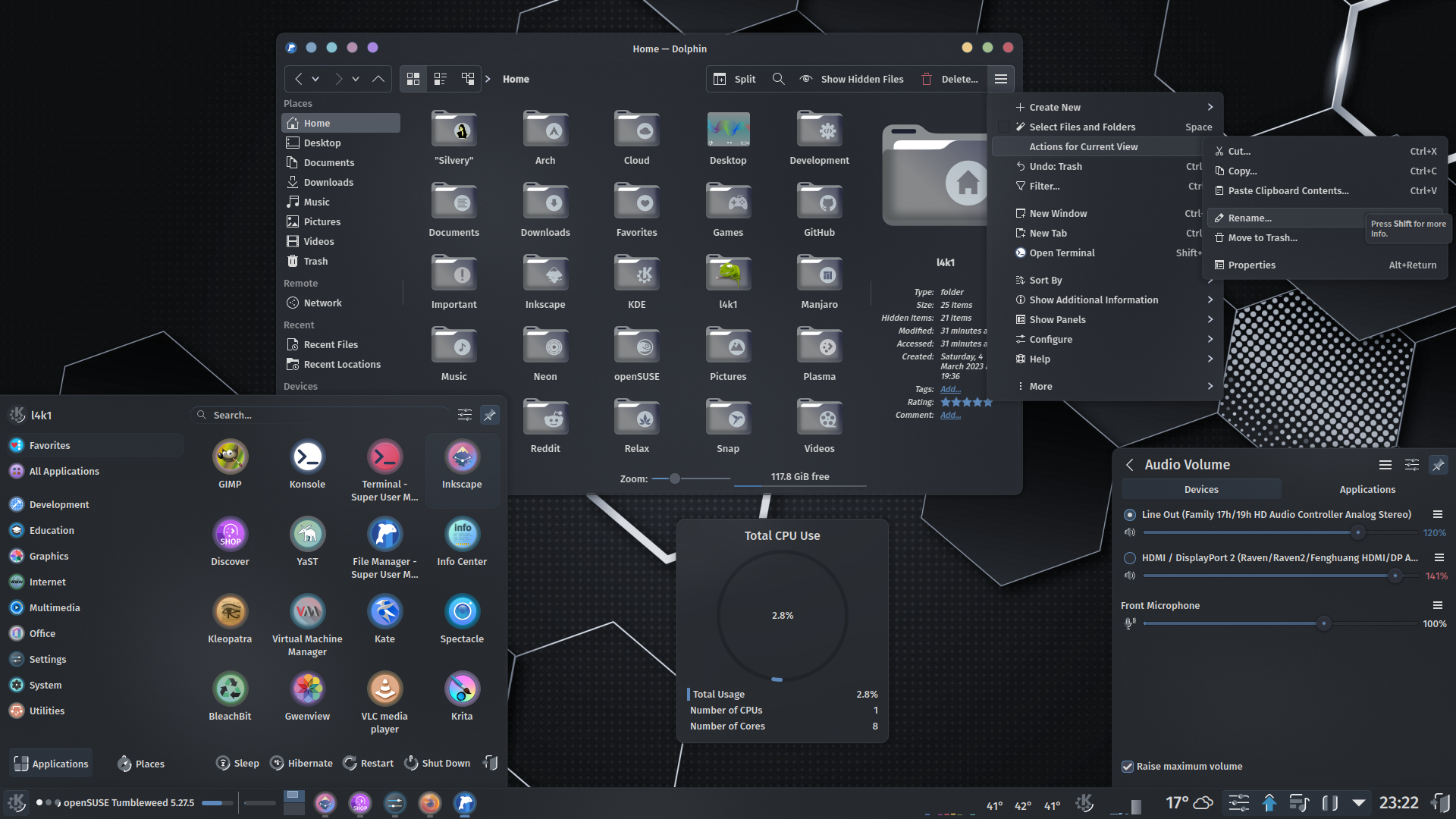Click Add... link next to Comment
Screen dimensions: 1456x819
pyautogui.click(x=950, y=415)
